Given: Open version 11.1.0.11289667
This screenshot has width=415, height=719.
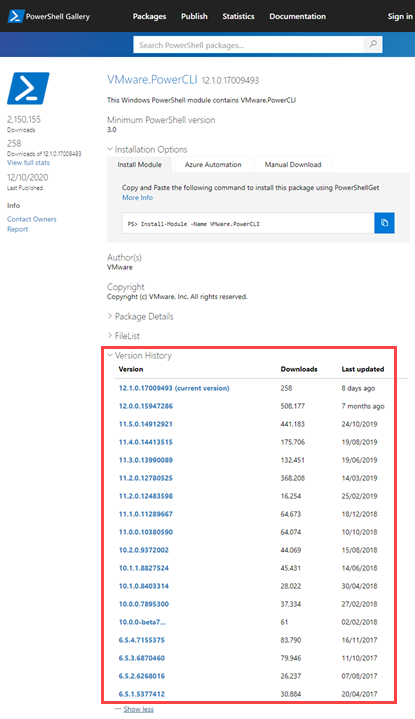Looking at the screenshot, I should (146, 514).
